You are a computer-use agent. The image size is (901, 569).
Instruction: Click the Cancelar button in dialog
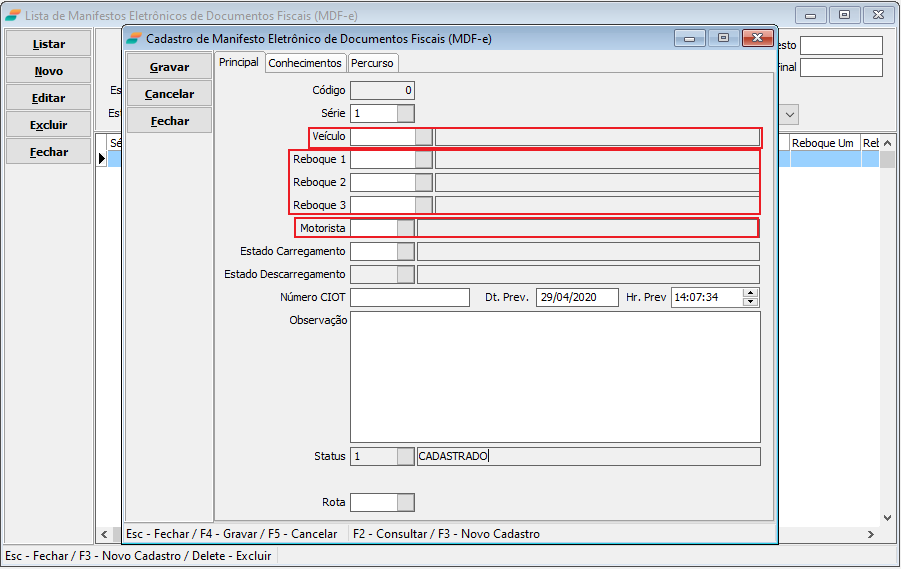(169, 94)
